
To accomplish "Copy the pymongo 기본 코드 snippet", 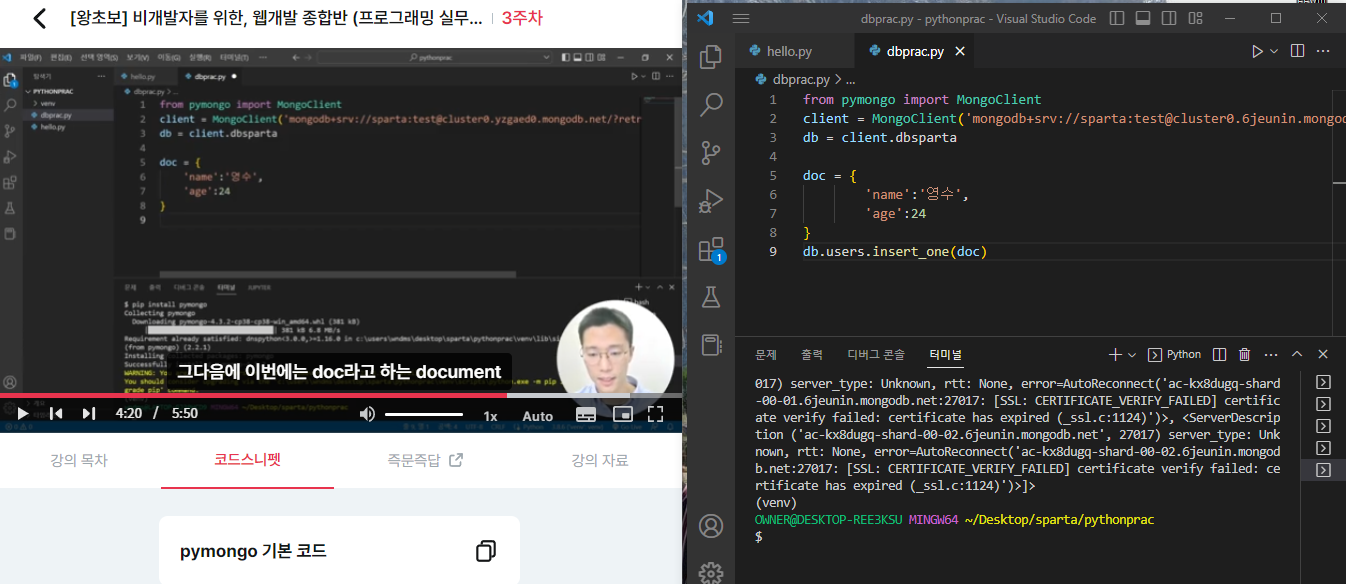I will (486, 551).
